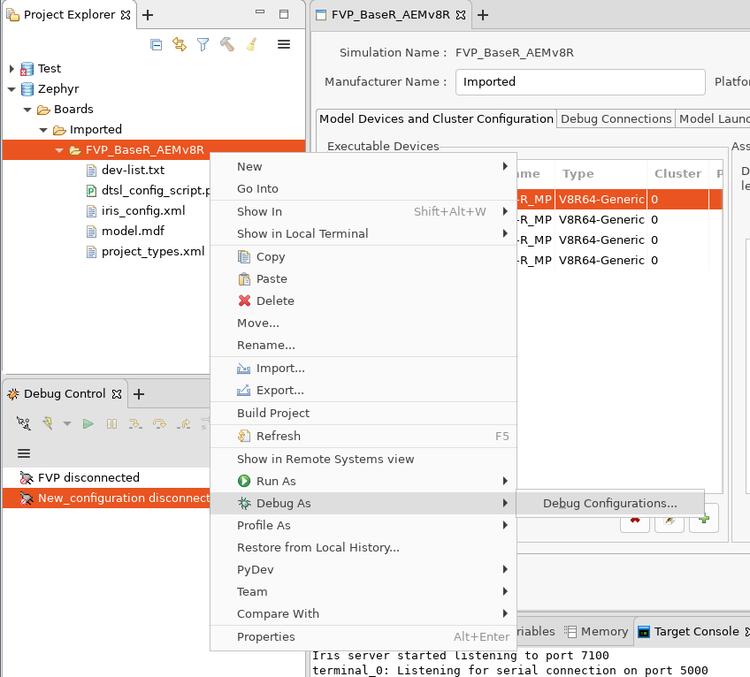The width and height of the screenshot is (750, 677).
Task: Click Collapse All icon in Project Explorer
Action: click(x=156, y=45)
